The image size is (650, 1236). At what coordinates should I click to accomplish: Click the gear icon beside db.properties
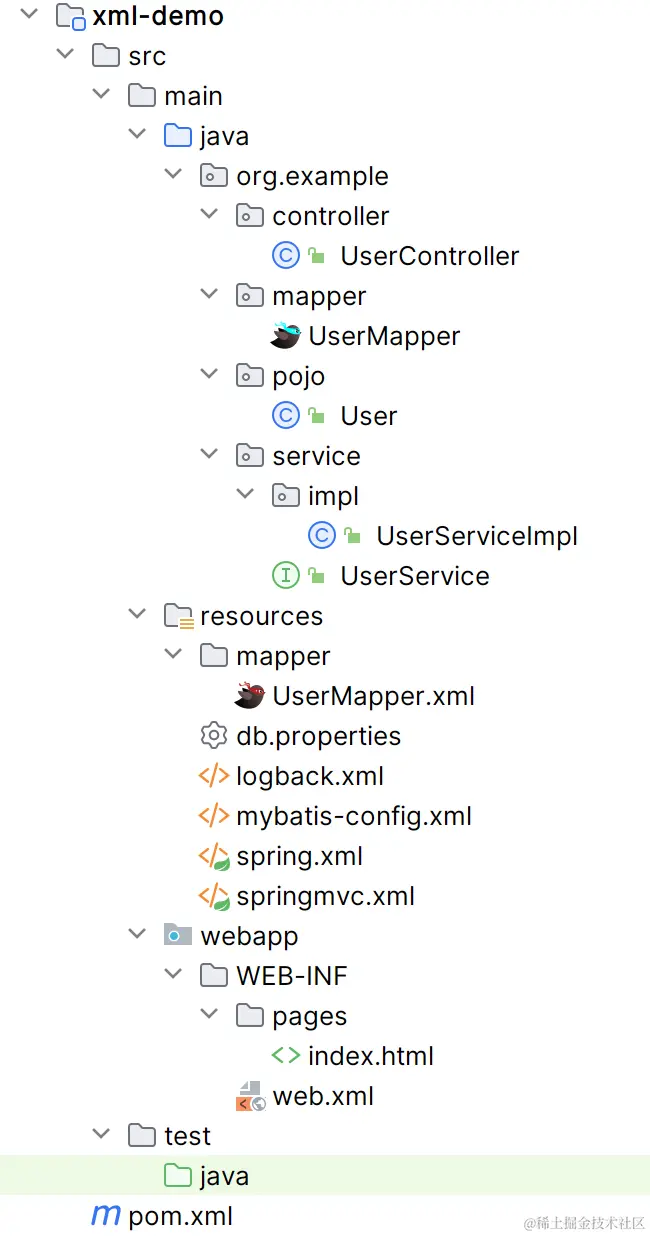[x=213, y=735]
